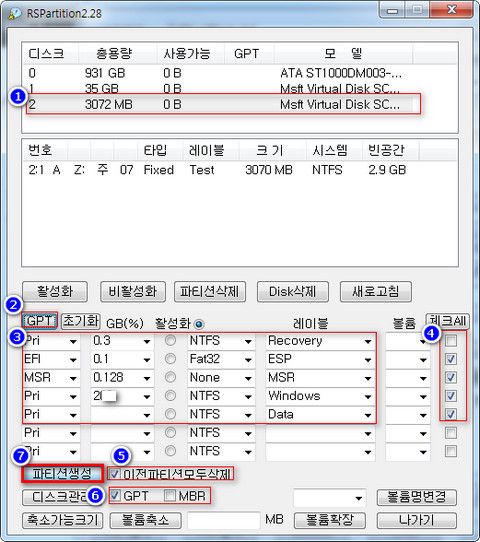Click the MB size input field
480x542 pixels.
click(x=223, y=521)
